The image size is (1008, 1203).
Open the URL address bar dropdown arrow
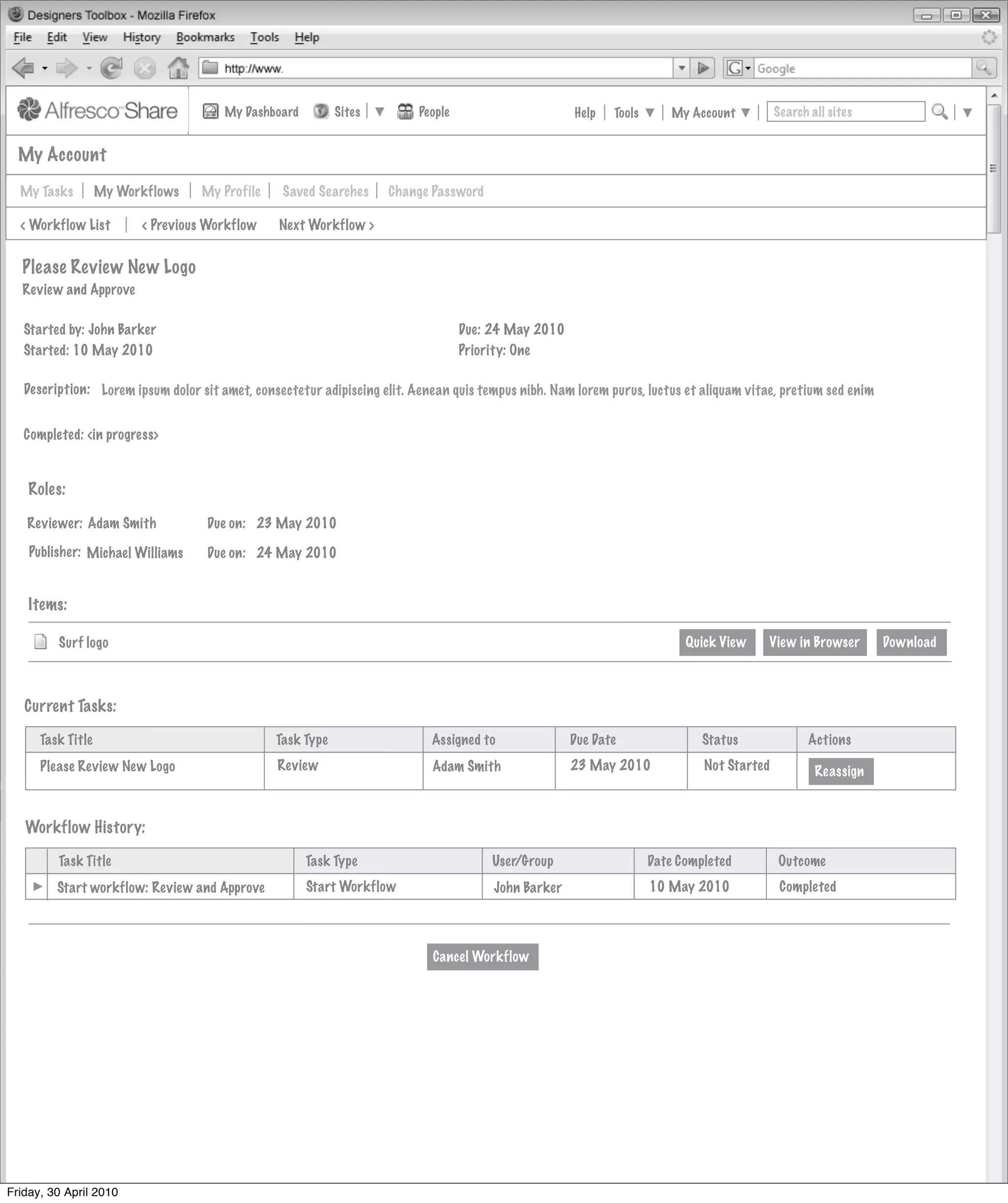pos(681,68)
